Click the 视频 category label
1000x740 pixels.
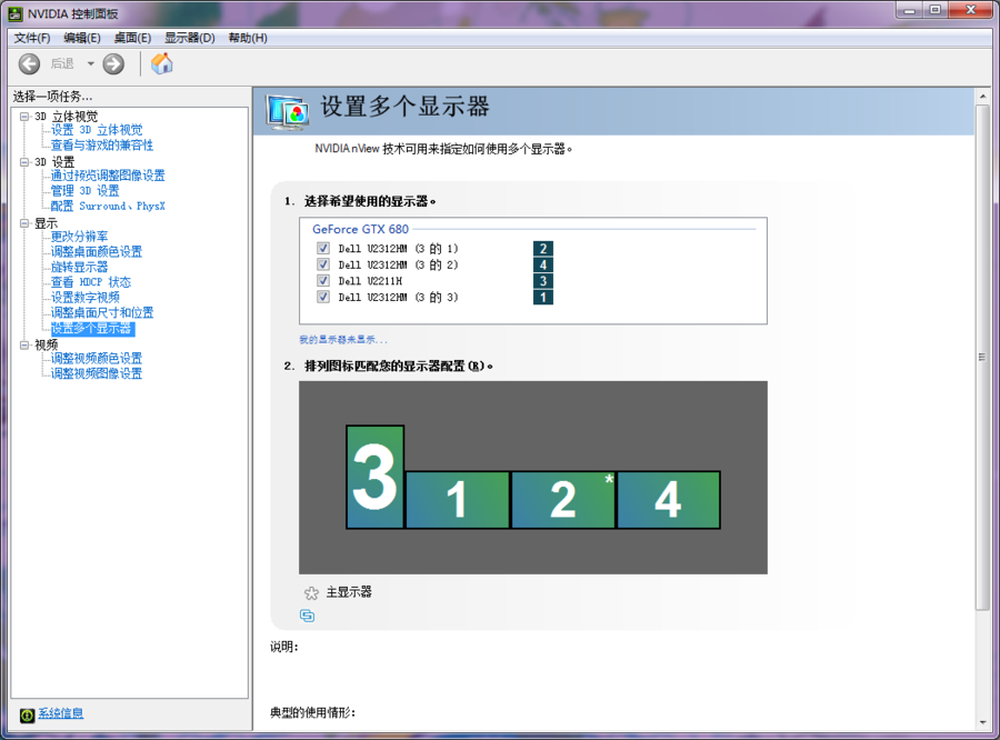click(x=46, y=345)
